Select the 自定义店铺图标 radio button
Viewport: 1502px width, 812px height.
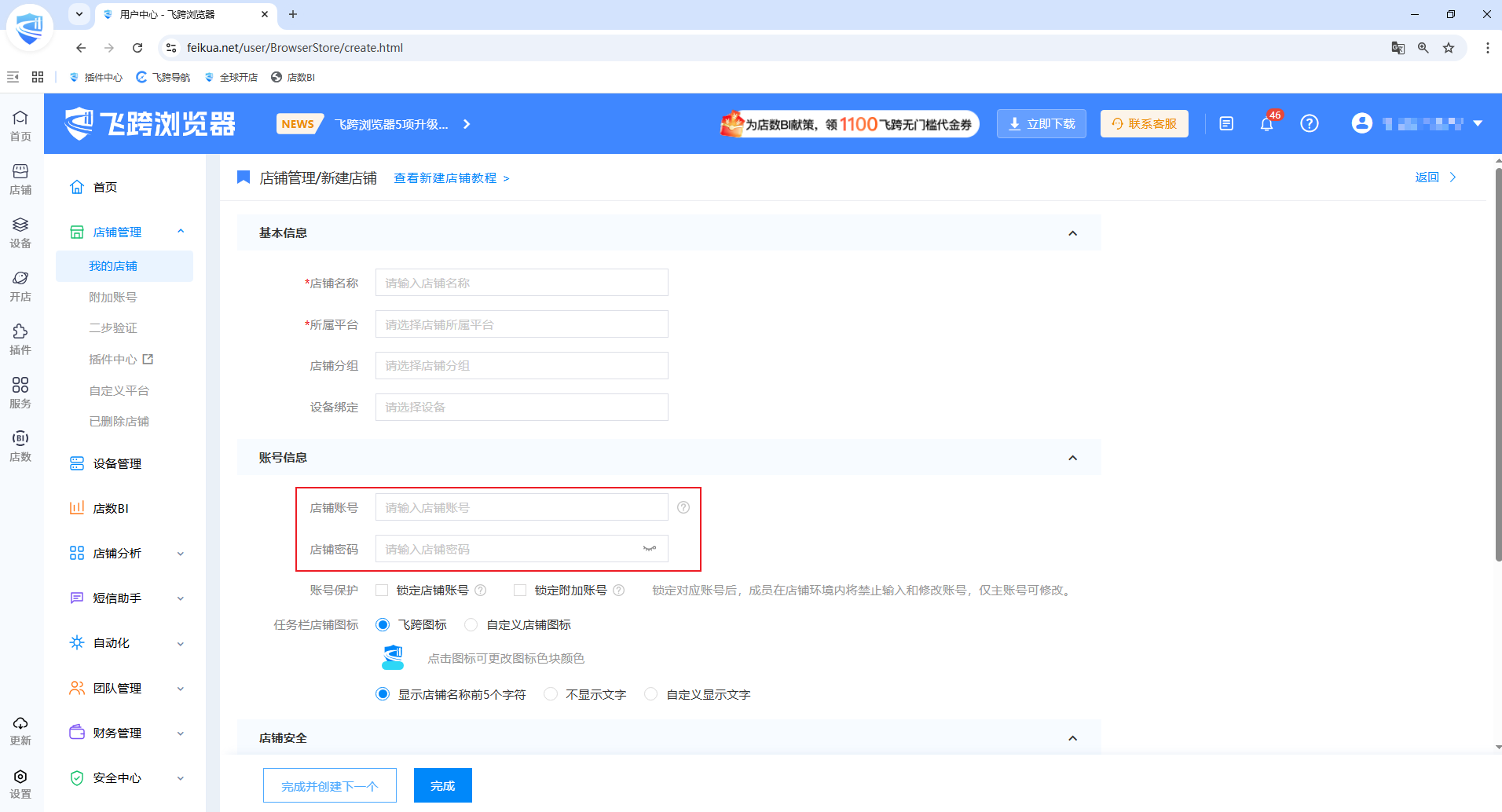coord(471,624)
